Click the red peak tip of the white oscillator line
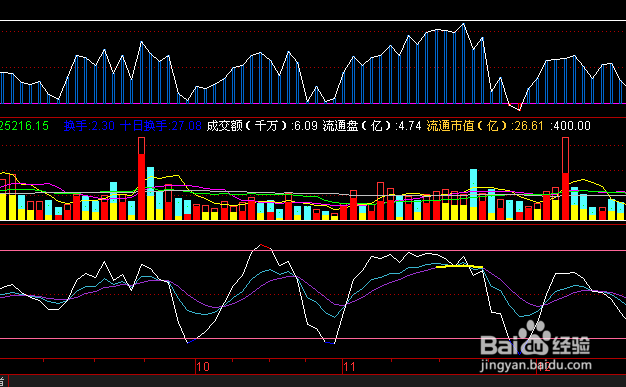 [264, 246]
